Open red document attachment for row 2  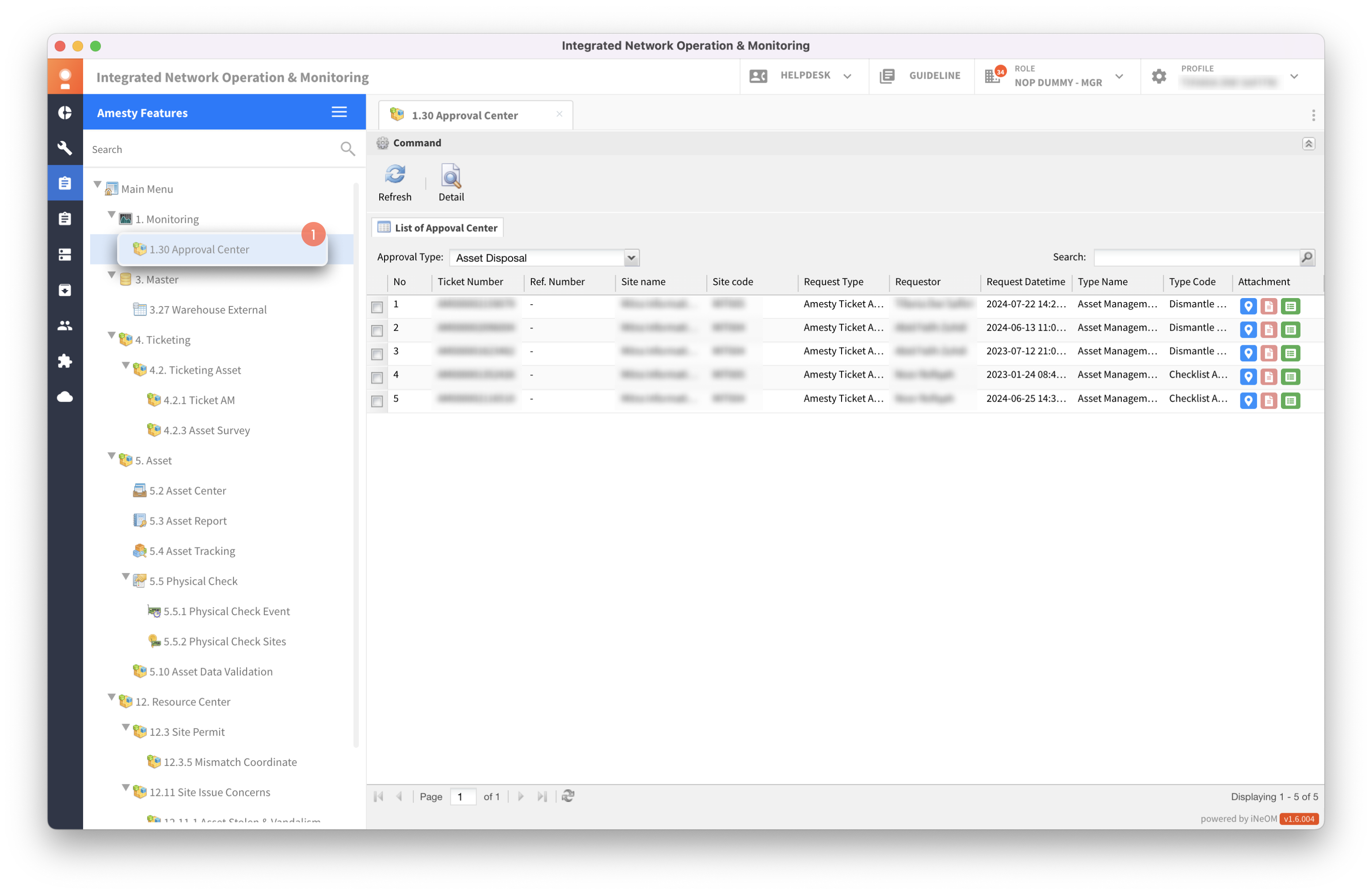pos(1268,330)
